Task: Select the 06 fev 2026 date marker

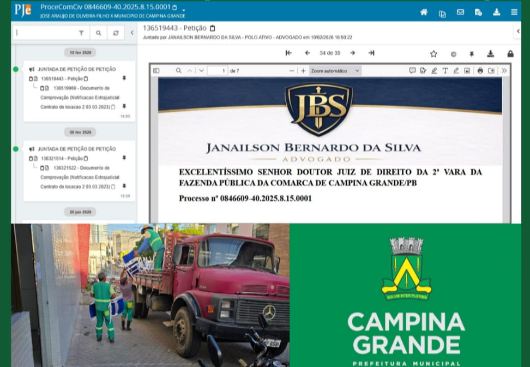Action: click(x=80, y=132)
